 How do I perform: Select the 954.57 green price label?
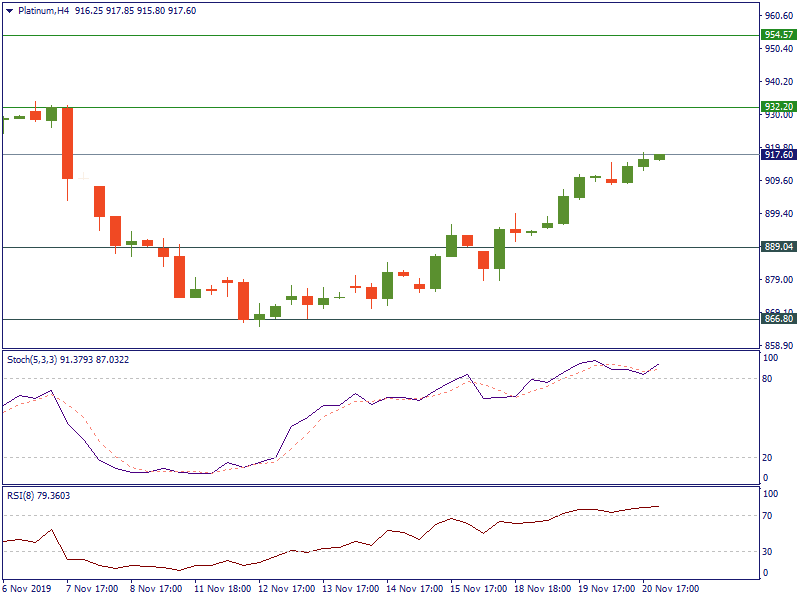778,35
